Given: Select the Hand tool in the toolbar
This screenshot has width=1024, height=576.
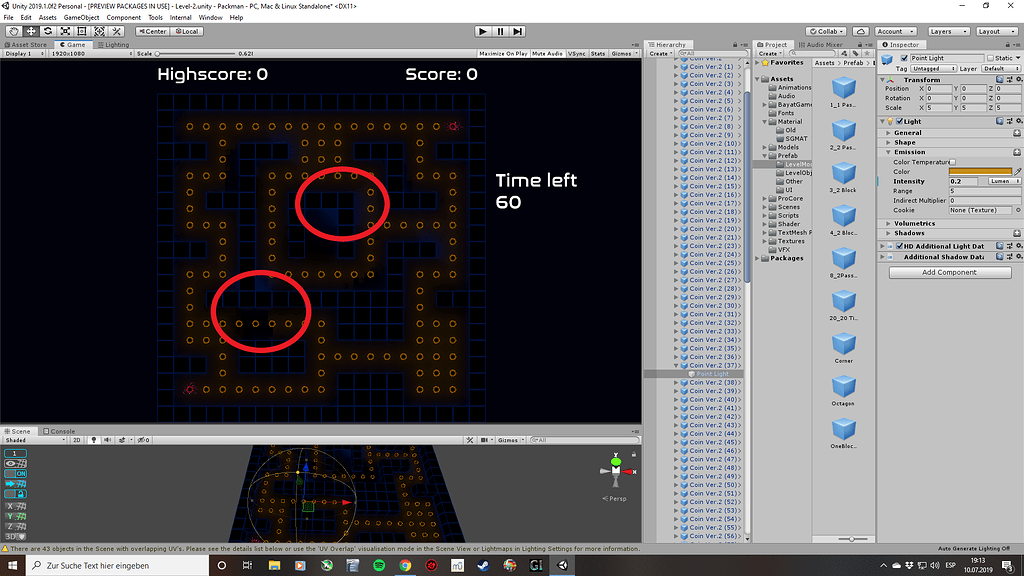Looking at the screenshot, I should 13,31.
